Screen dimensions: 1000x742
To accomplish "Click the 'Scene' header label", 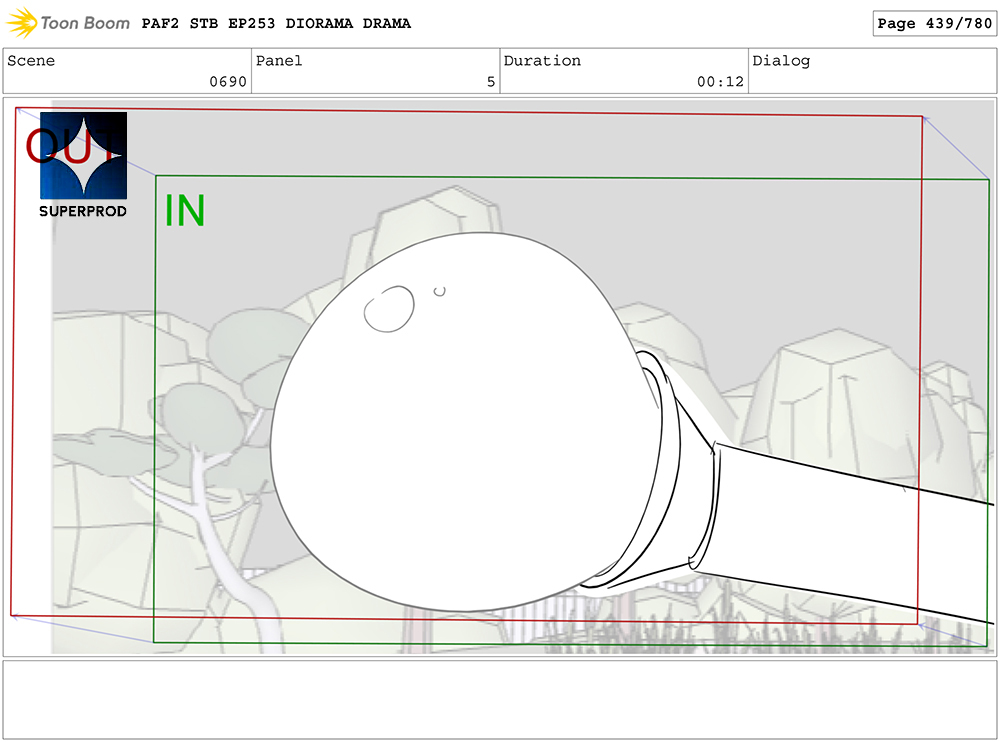I will [x=31, y=61].
